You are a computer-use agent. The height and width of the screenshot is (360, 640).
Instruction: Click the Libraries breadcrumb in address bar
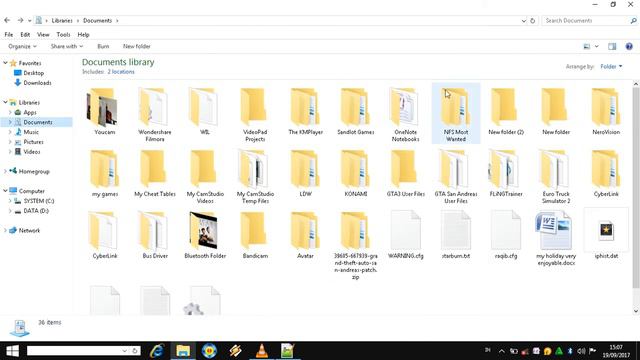[x=62, y=21]
